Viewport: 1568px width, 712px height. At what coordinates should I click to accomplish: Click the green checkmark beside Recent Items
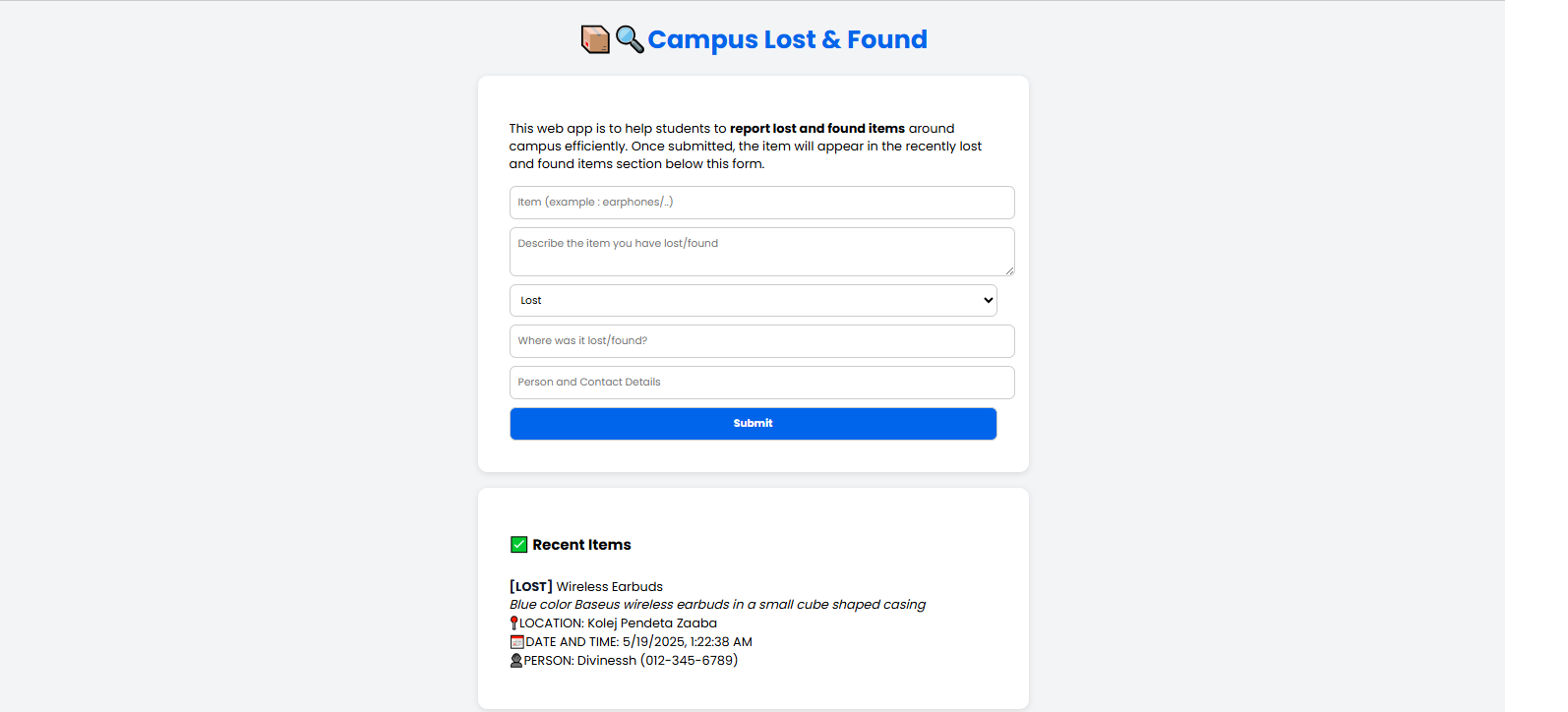pyautogui.click(x=519, y=545)
